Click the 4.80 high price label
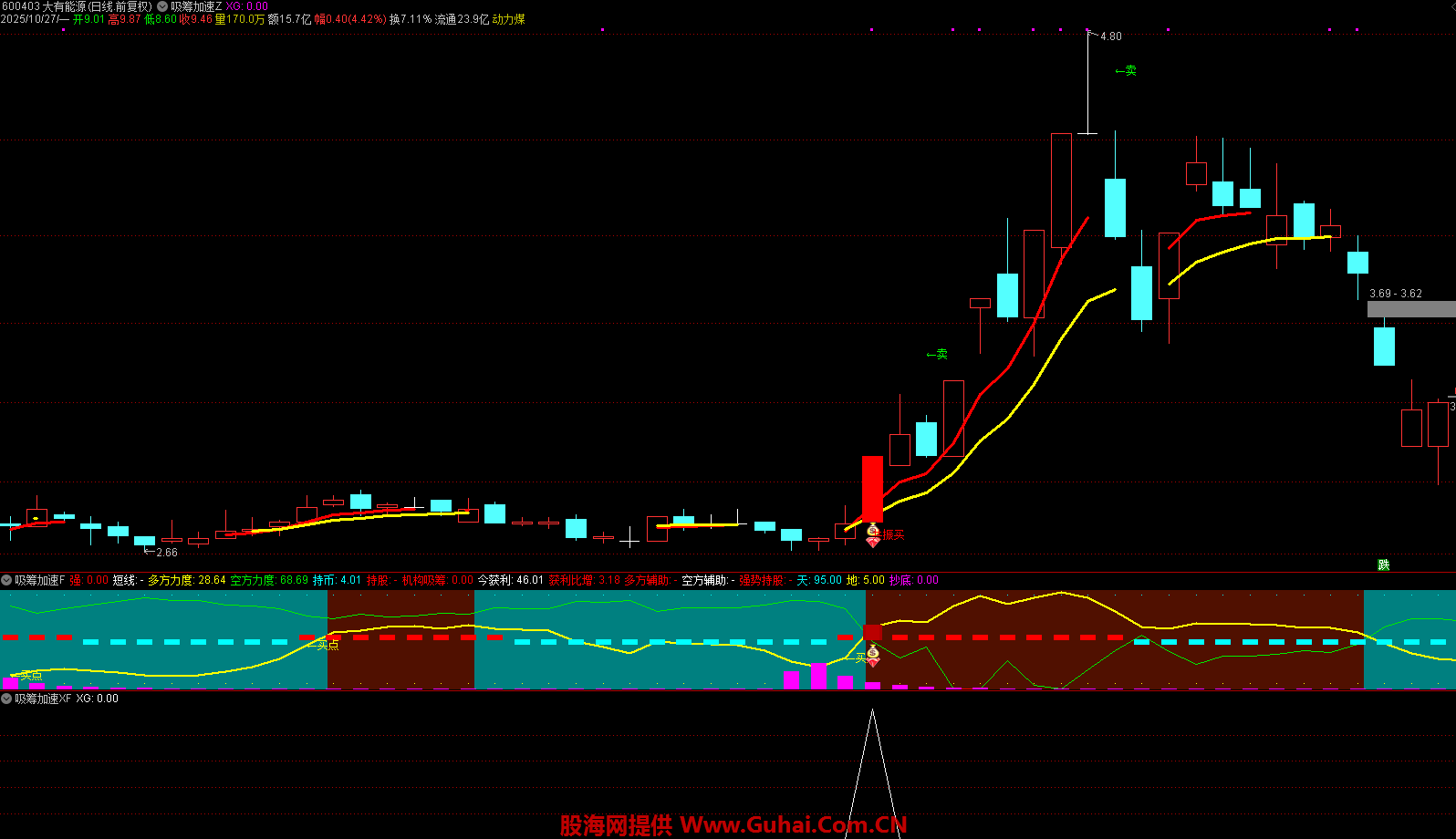This screenshot has height=839, width=1456. (1111, 36)
